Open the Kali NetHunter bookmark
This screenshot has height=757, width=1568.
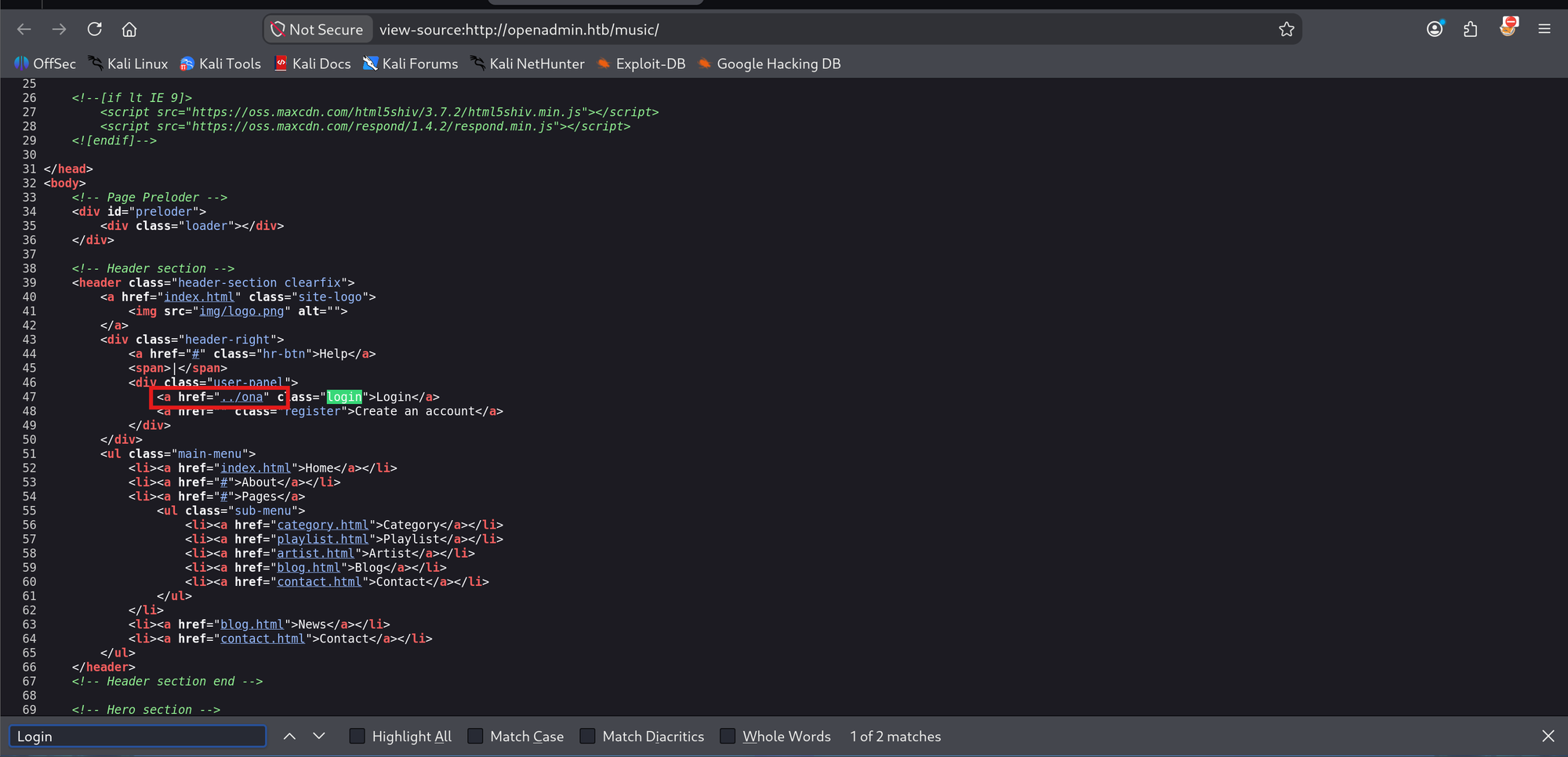[x=528, y=64]
